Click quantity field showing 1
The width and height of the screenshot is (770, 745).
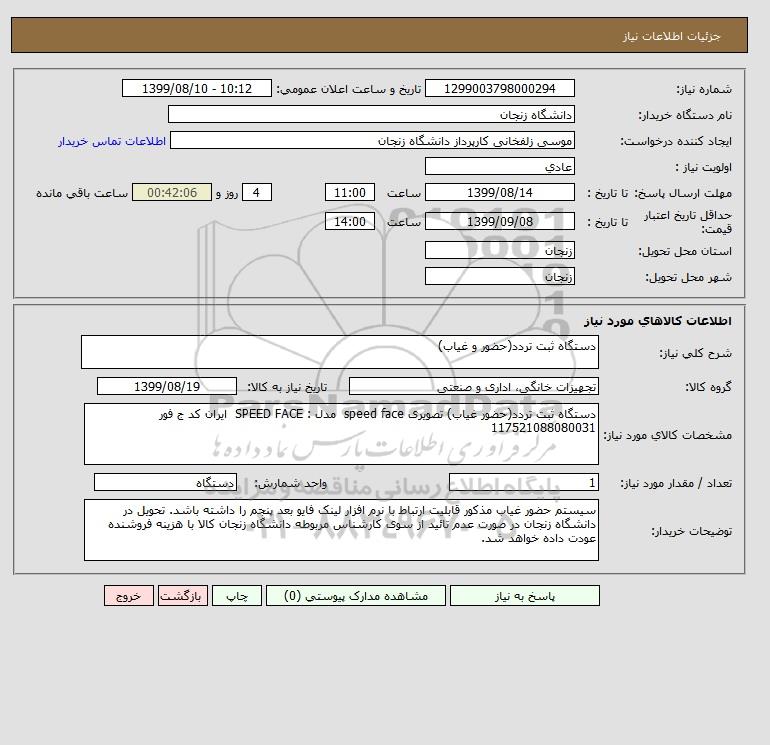click(x=523, y=483)
